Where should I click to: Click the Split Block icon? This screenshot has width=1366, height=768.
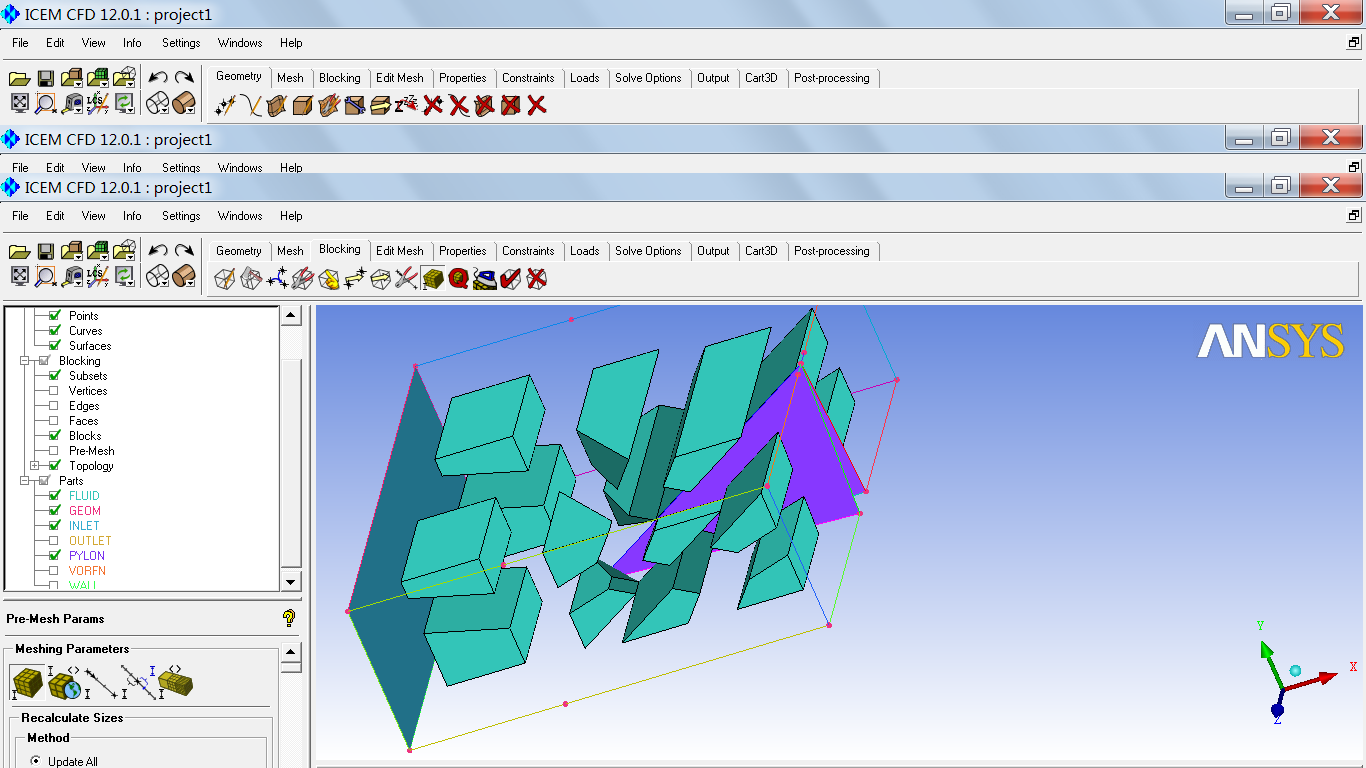tap(251, 279)
